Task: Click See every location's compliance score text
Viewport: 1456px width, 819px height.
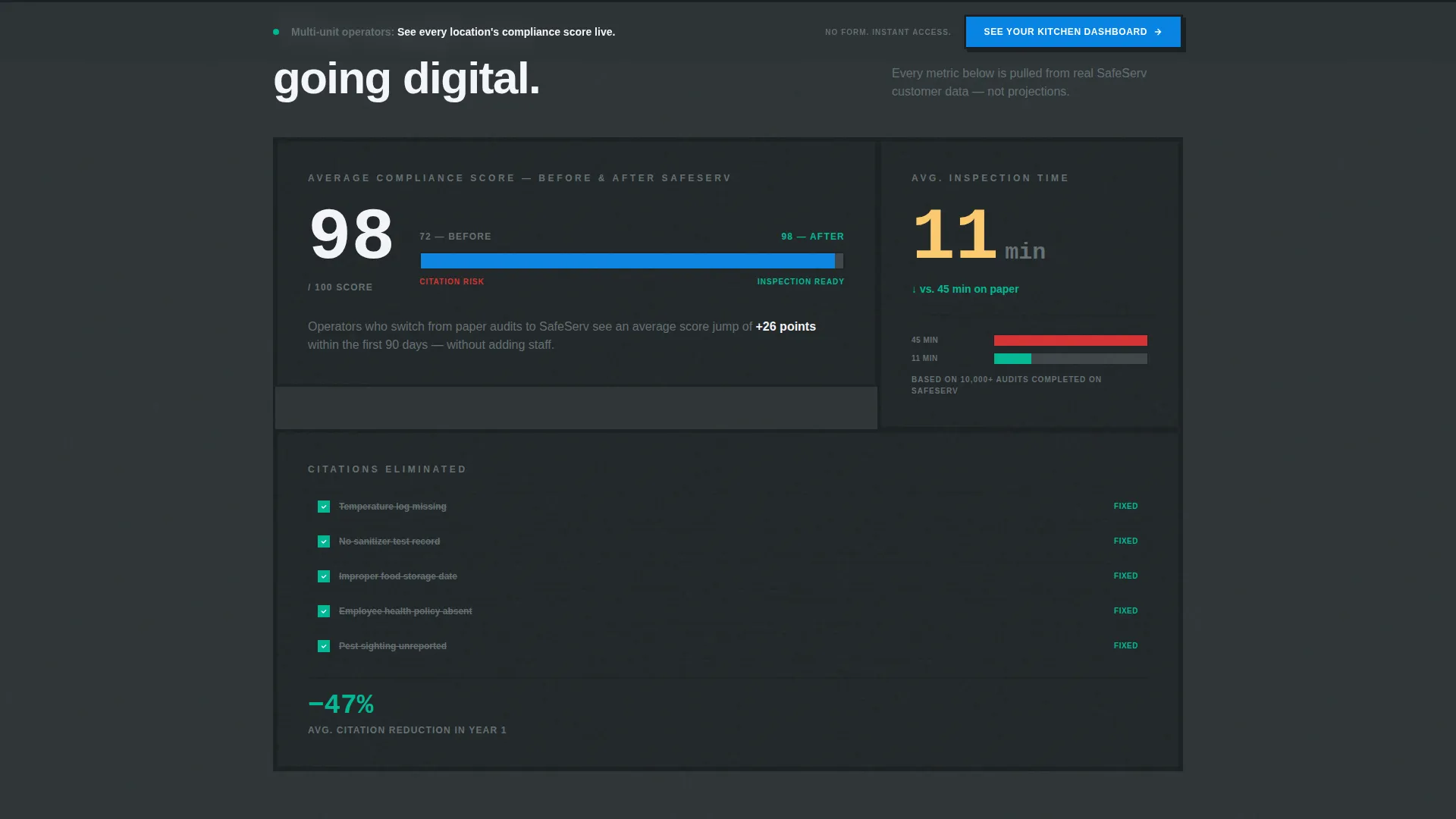Action: point(506,32)
